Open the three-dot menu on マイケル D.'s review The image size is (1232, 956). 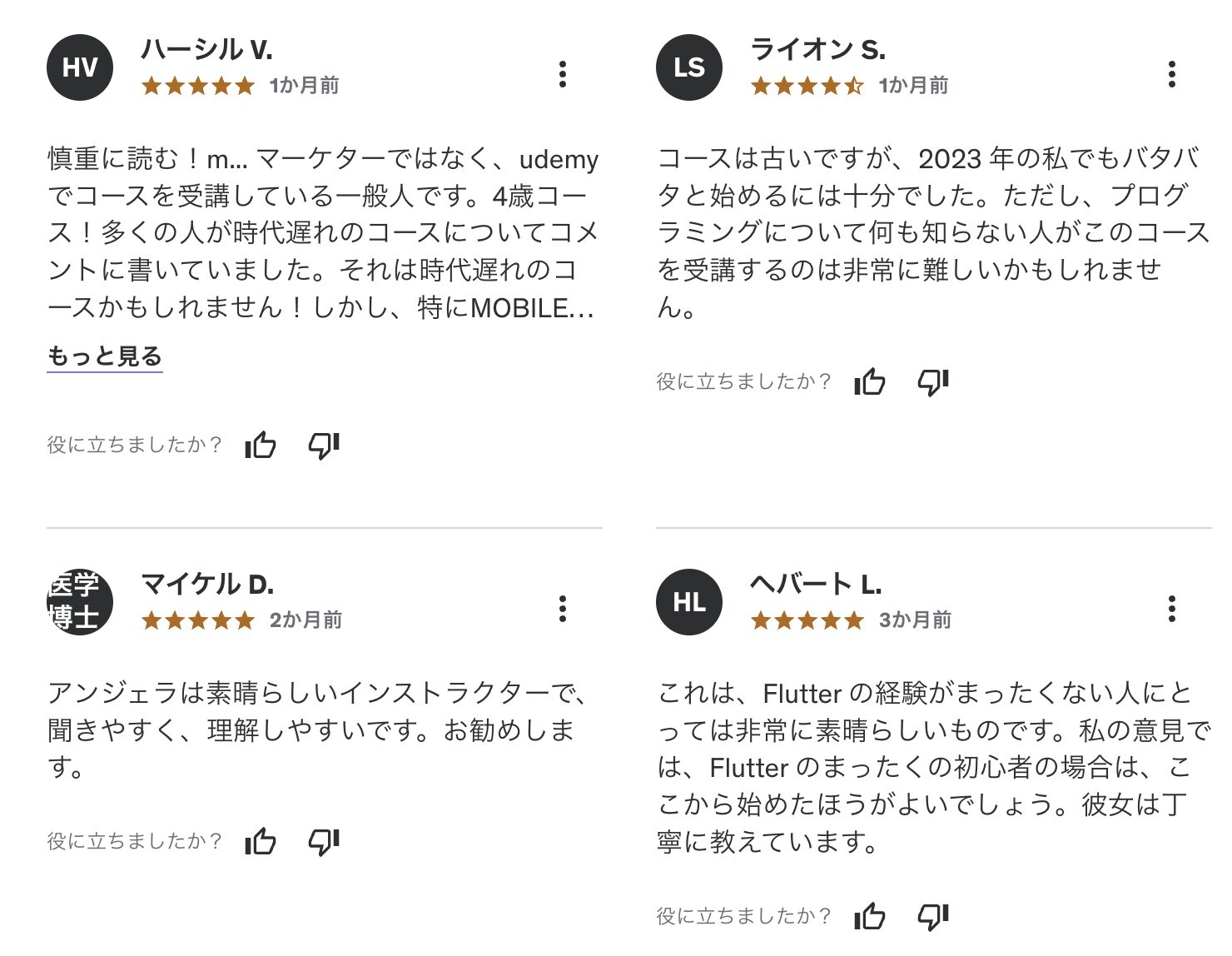[x=564, y=610]
